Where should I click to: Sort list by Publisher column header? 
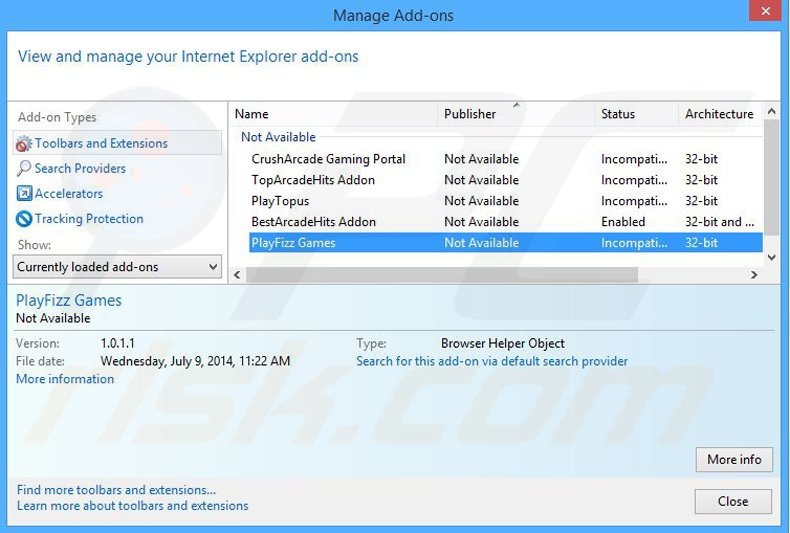[x=516, y=114]
